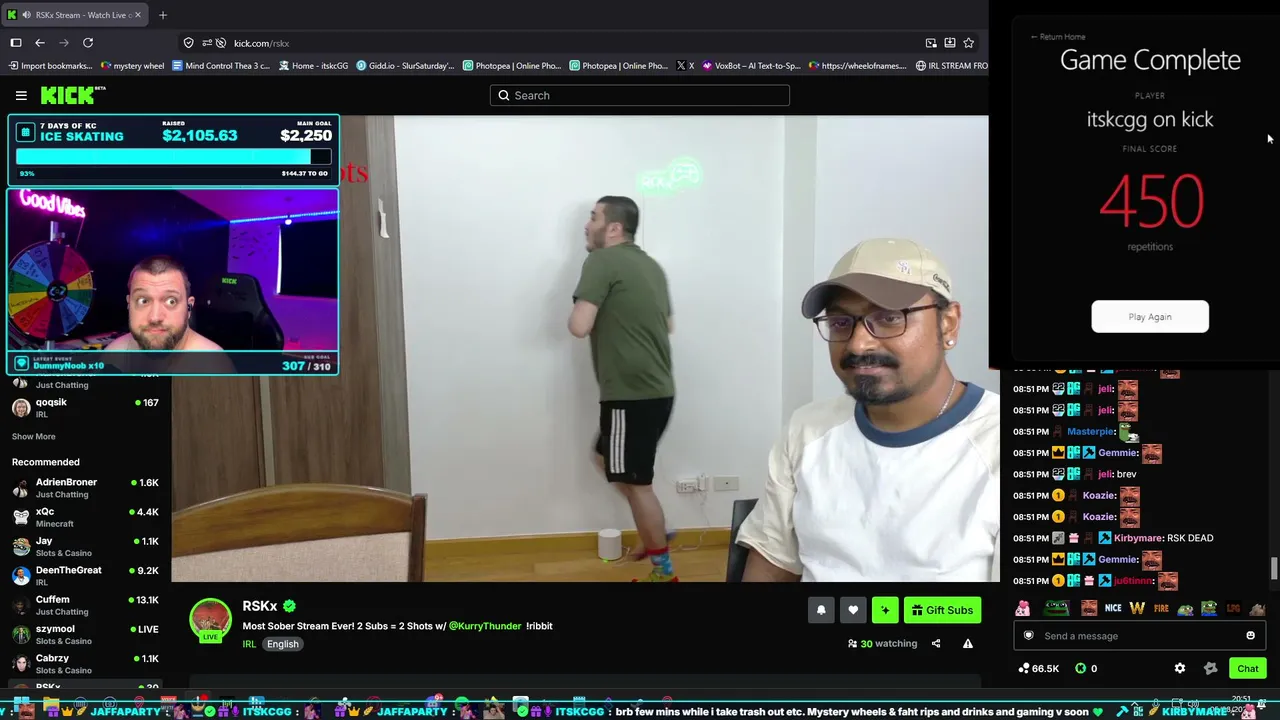Click the chat scrollbar thumb
Screen dimensions: 1280x720
(1274, 568)
